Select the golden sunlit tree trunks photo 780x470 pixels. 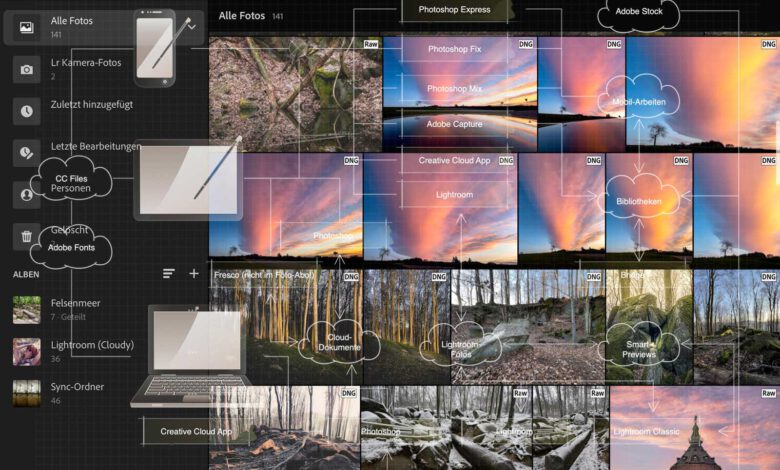286,327
